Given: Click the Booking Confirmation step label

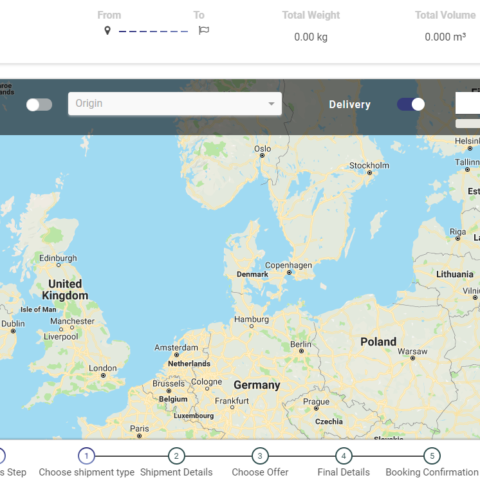Looking at the screenshot, I should [x=432, y=472].
